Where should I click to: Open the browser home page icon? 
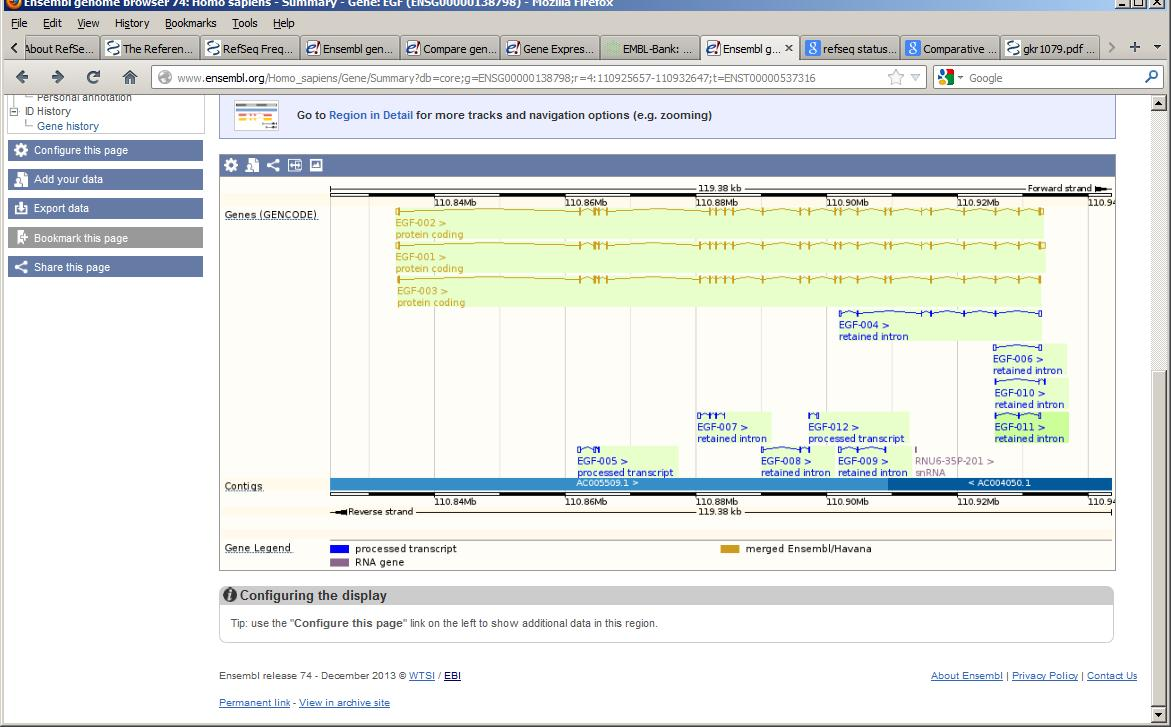[130, 77]
